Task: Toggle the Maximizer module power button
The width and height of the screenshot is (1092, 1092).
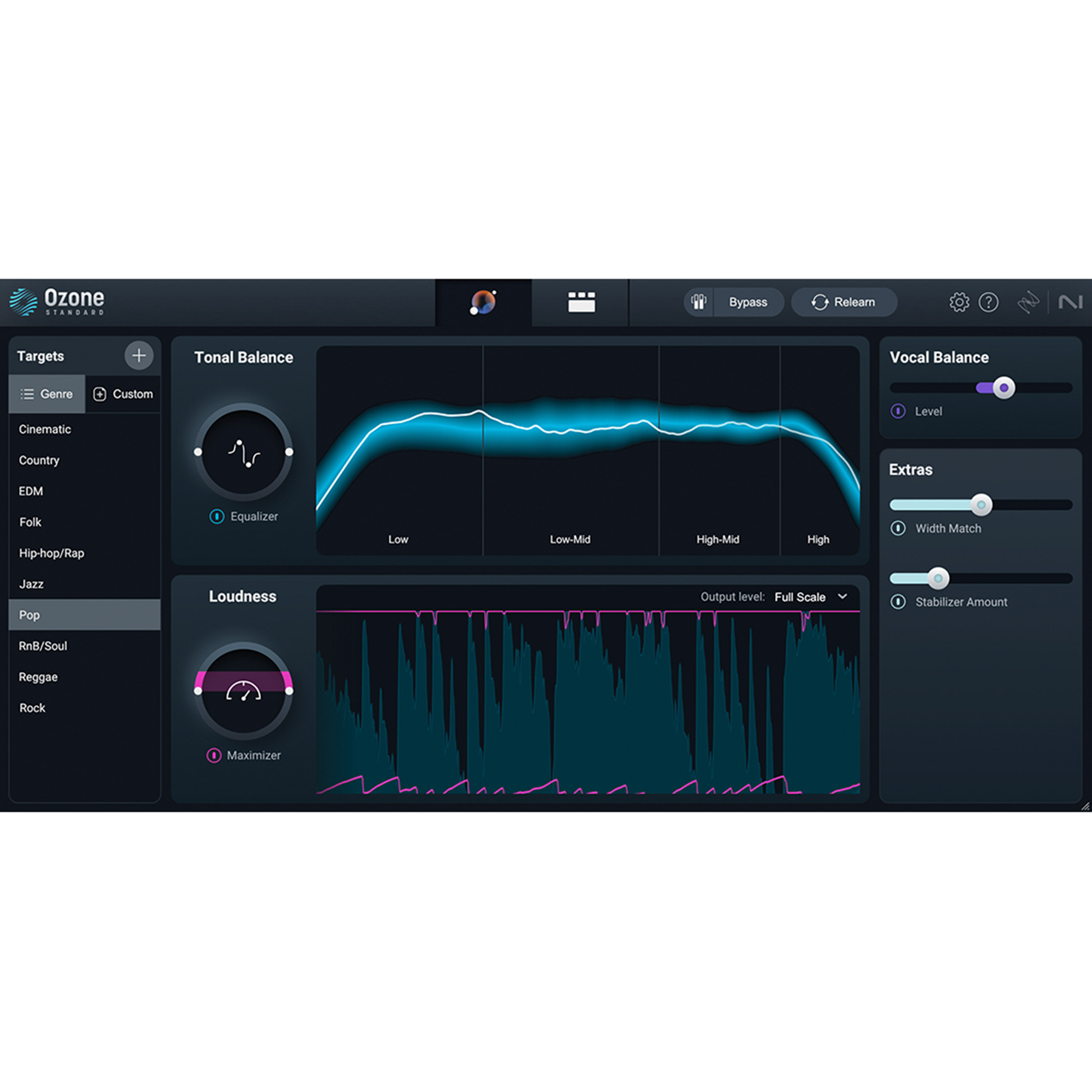Action: pos(214,756)
